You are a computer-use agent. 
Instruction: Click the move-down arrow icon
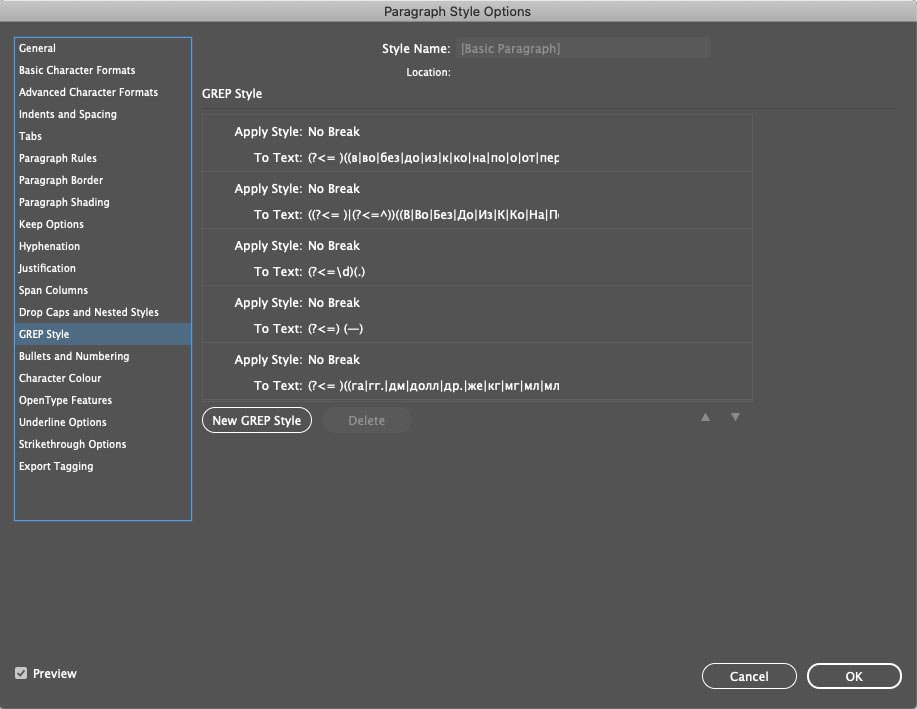(x=735, y=417)
